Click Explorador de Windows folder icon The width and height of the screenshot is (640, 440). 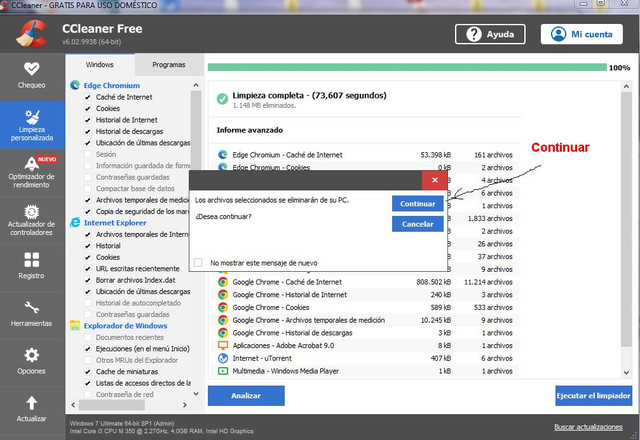(75, 325)
